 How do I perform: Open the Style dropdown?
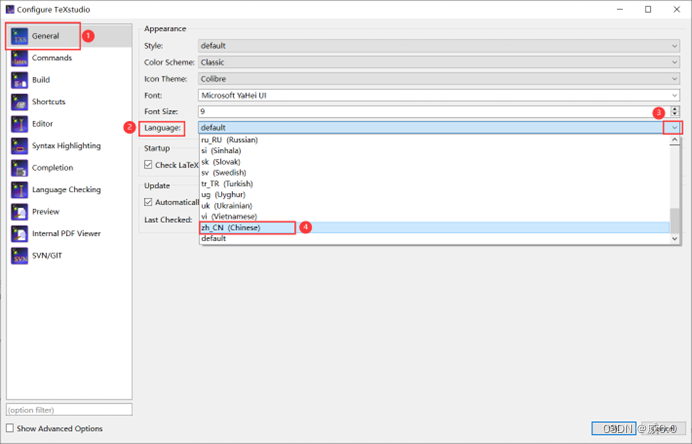click(439, 46)
